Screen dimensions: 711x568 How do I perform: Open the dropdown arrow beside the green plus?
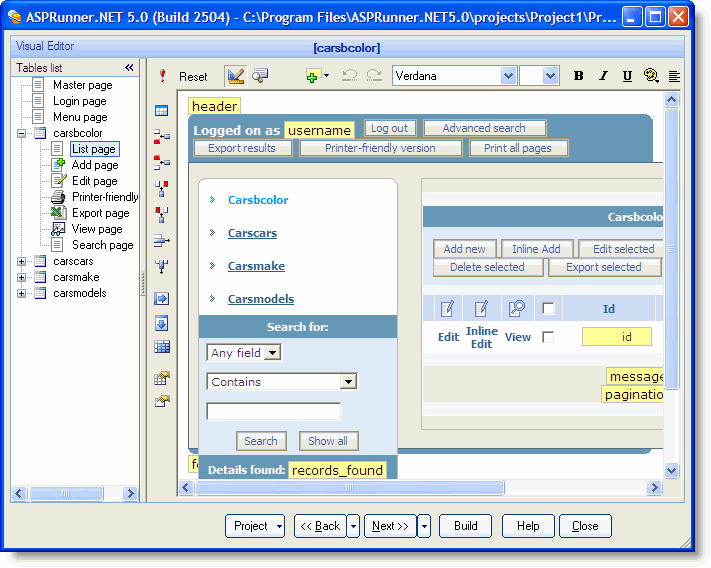[326, 76]
